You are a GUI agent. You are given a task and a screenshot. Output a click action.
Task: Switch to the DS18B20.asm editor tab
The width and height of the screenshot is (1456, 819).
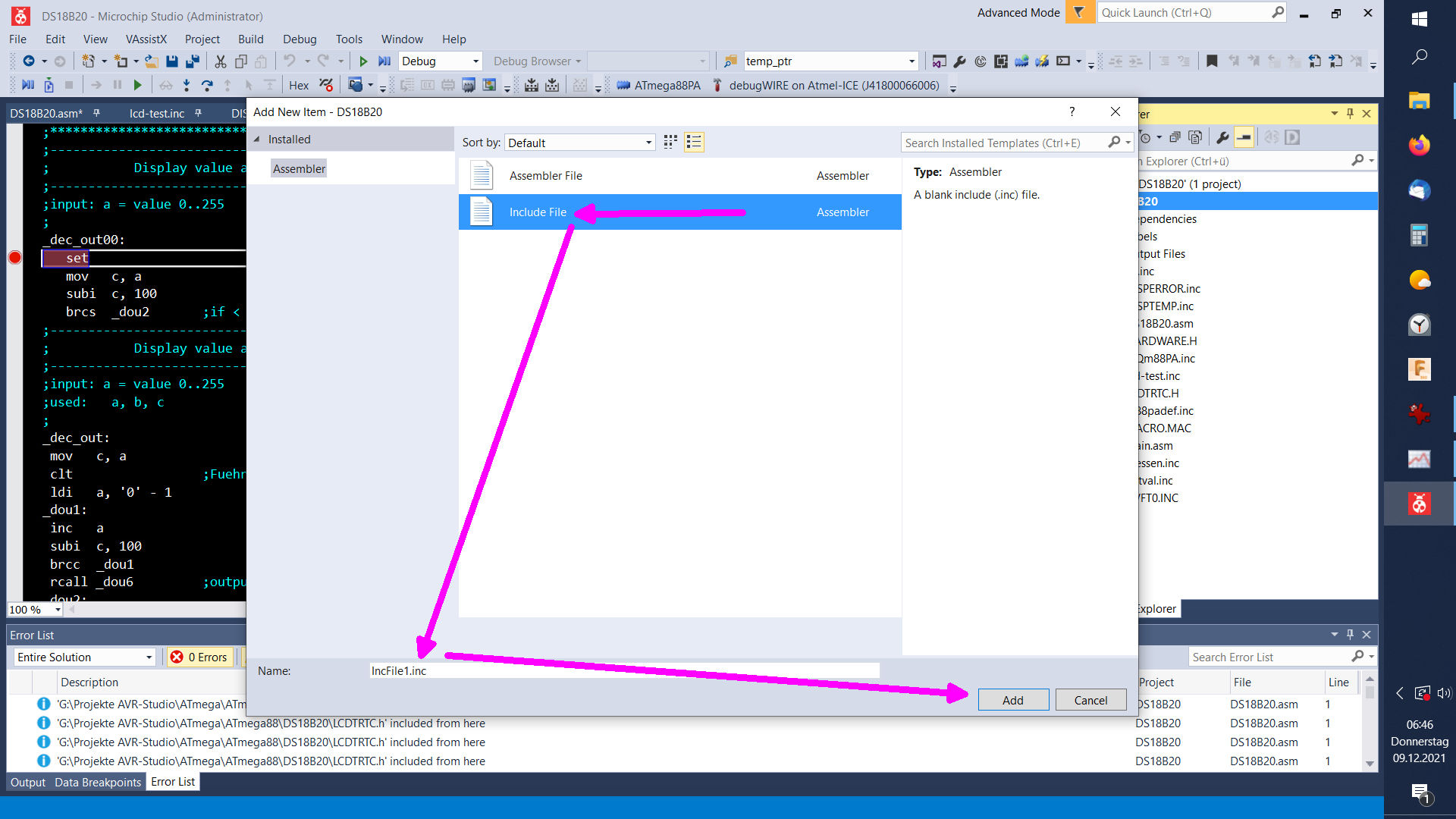pyautogui.click(x=46, y=114)
